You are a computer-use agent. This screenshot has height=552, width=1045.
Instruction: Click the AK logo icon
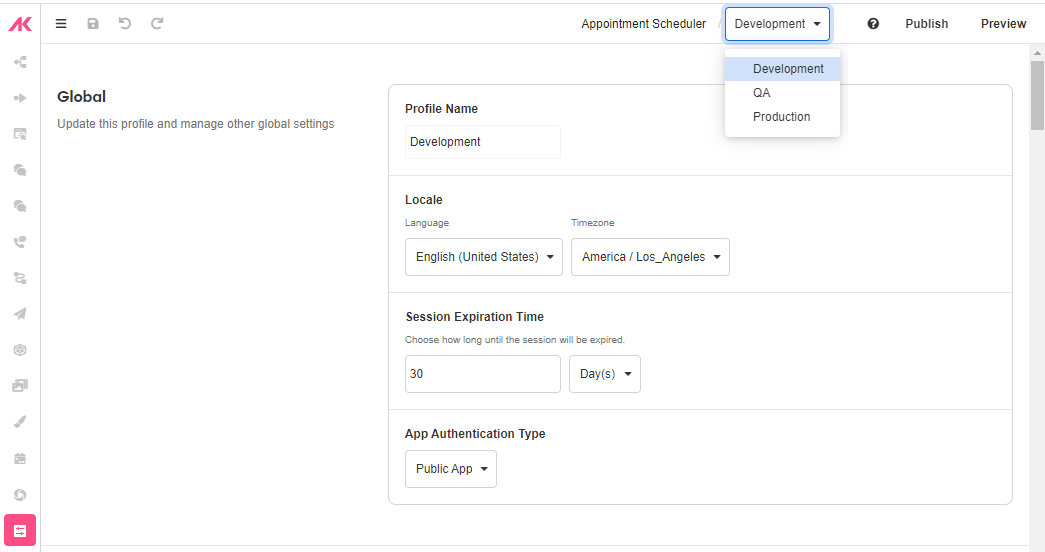click(x=20, y=24)
